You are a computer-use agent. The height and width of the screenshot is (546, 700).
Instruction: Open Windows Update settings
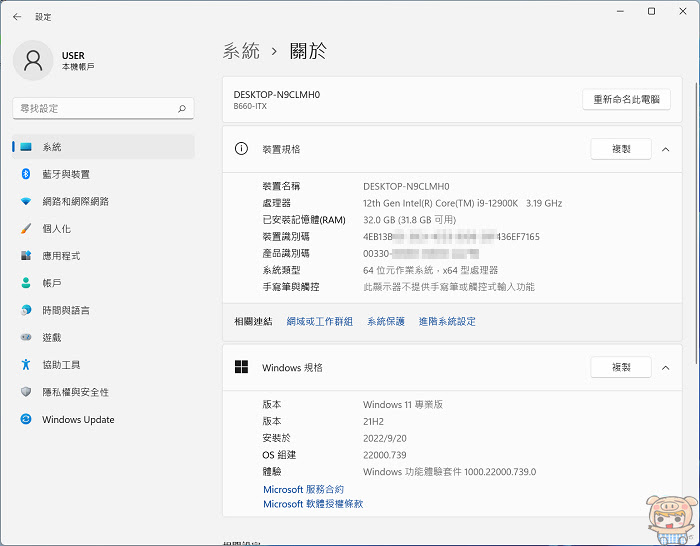pyautogui.click(x=103, y=419)
